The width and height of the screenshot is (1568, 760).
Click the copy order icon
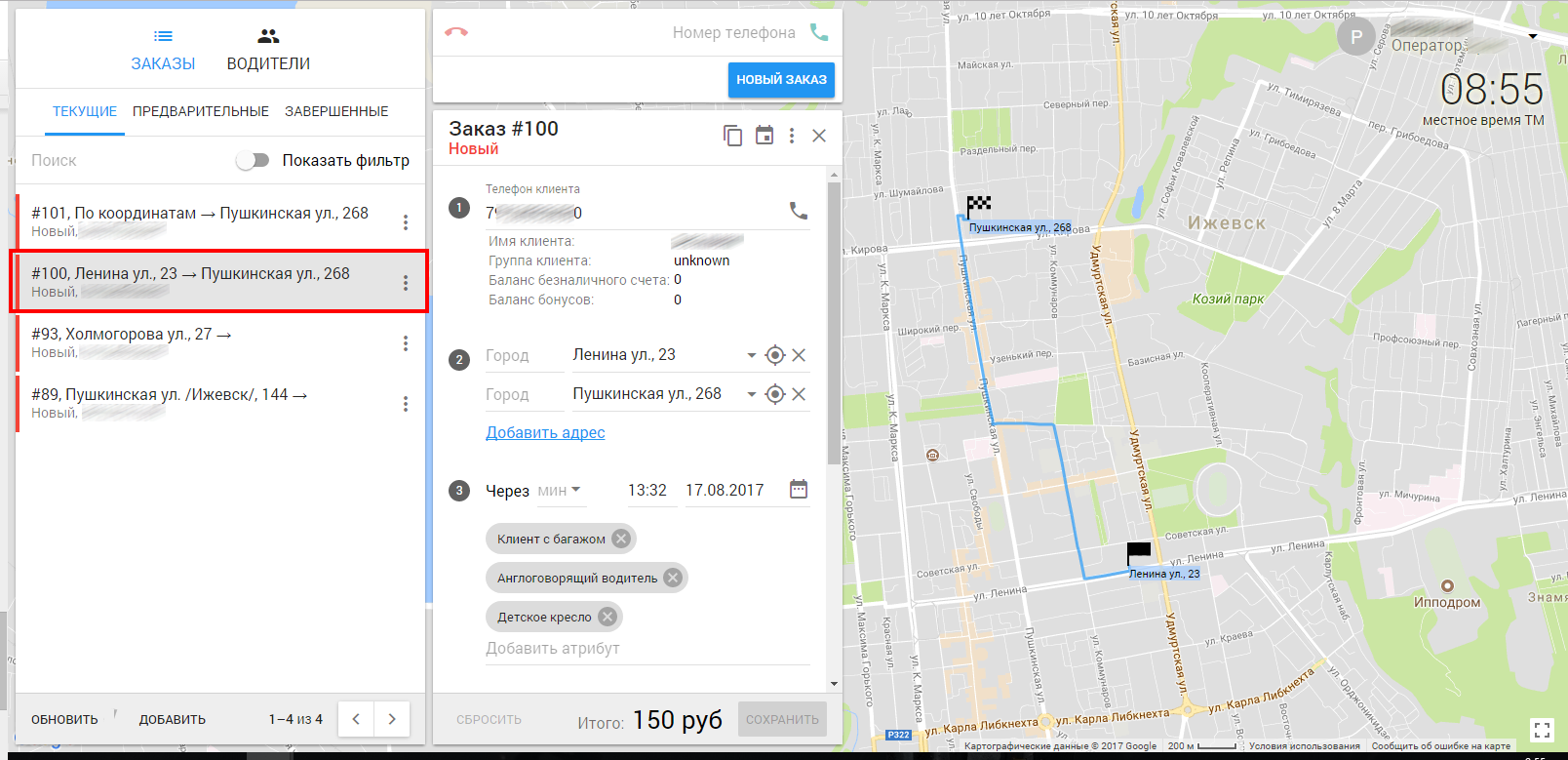(732, 136)
